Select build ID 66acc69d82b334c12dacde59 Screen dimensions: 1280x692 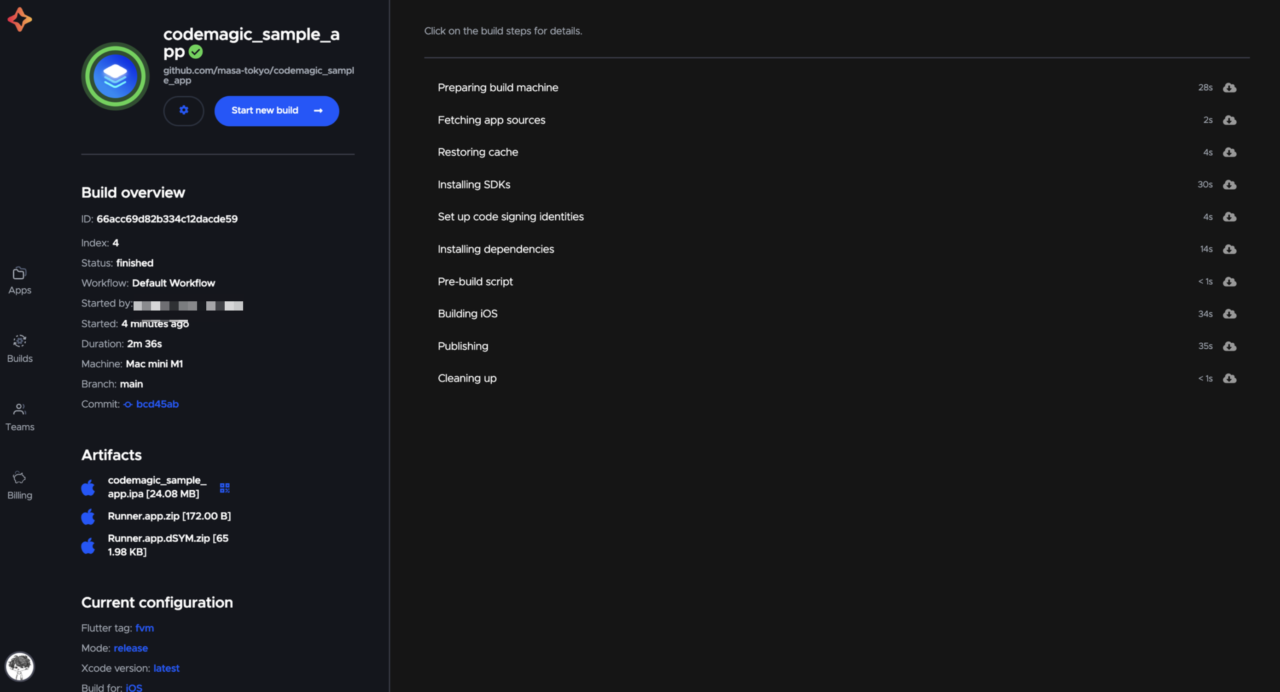(167, 219)
